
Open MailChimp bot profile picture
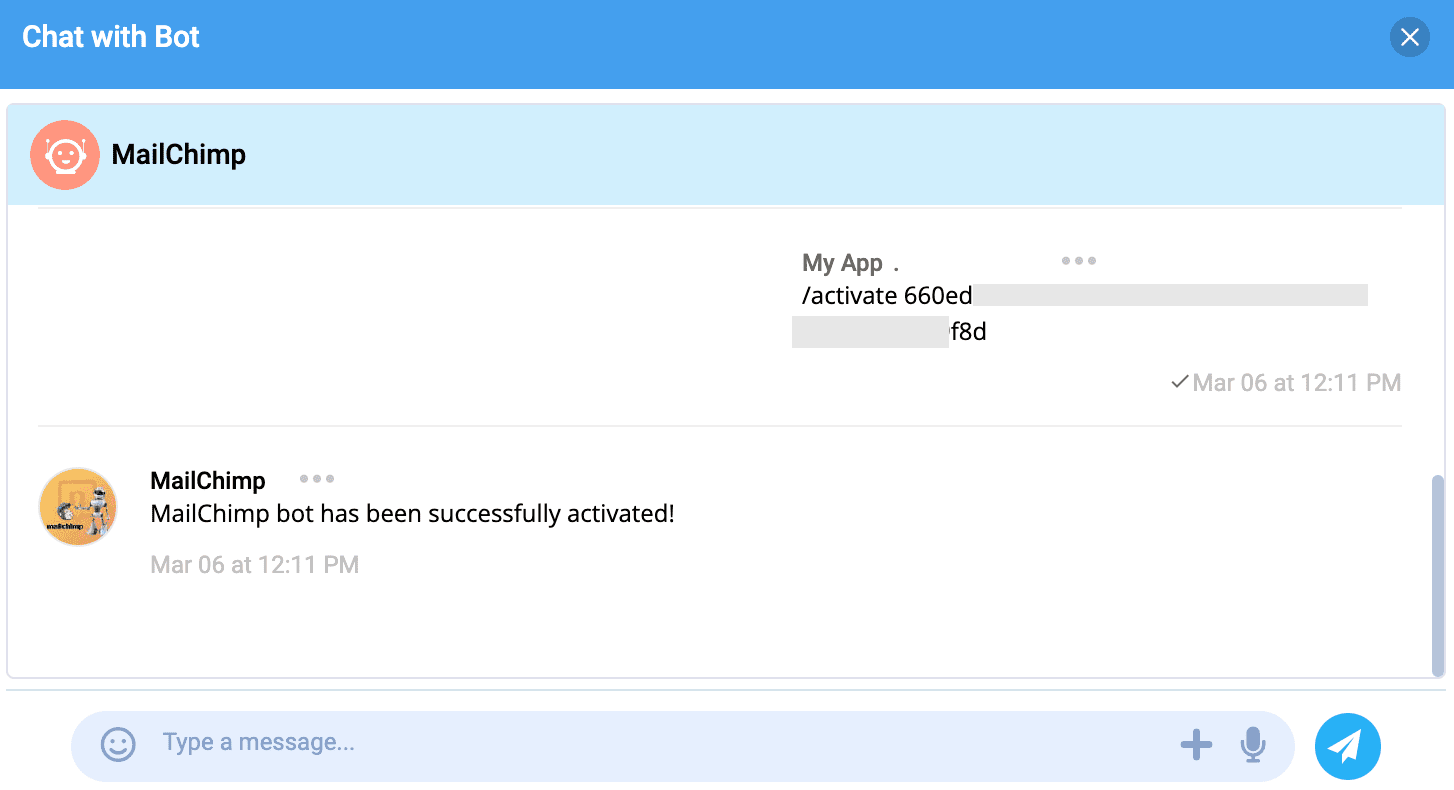coord(78,507)
